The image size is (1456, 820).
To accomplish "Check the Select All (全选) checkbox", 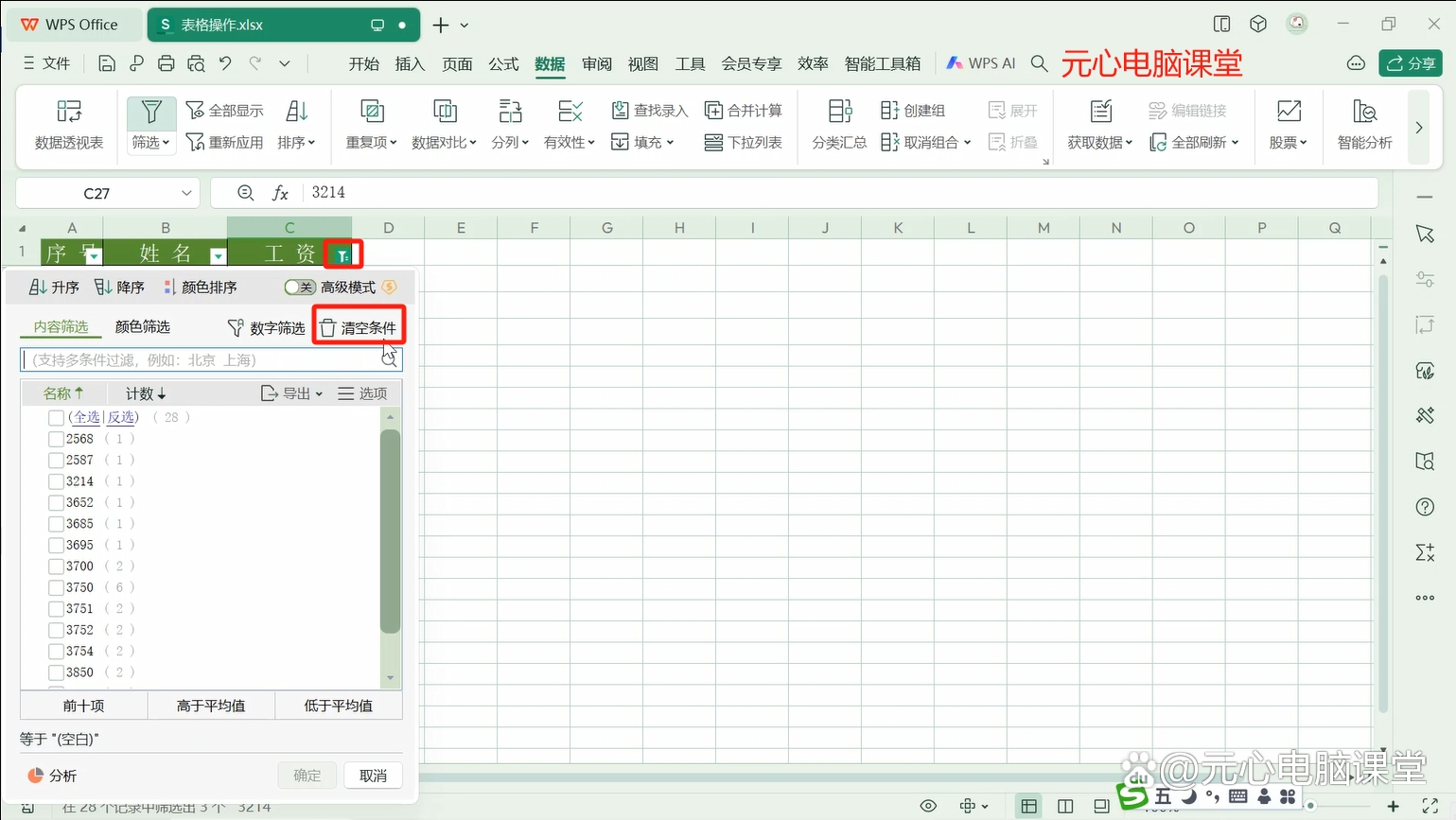I will tap(56, 417).
